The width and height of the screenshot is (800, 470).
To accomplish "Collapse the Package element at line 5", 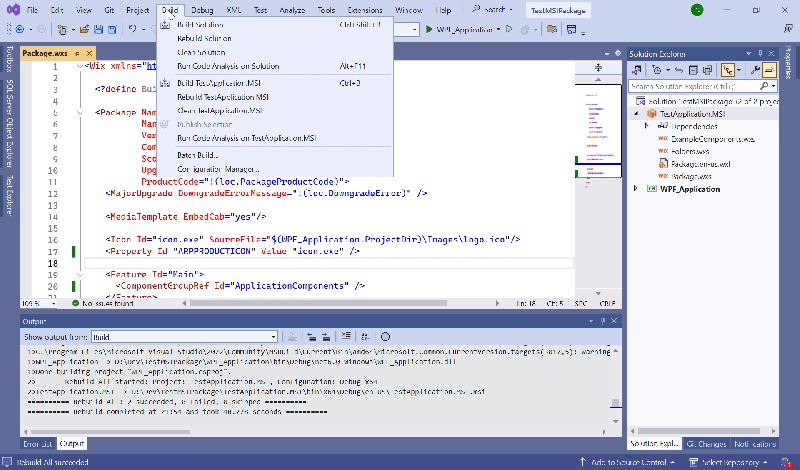I will pyautogui.click(x=80, y=112).
